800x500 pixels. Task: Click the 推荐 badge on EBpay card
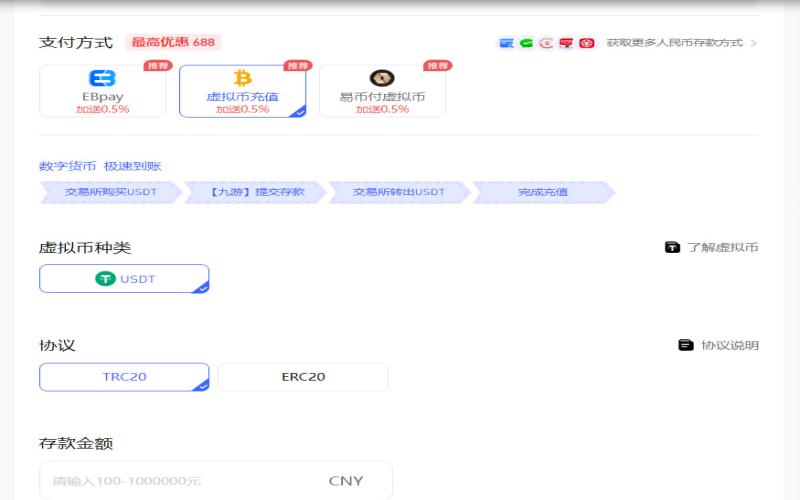[158, 66]
